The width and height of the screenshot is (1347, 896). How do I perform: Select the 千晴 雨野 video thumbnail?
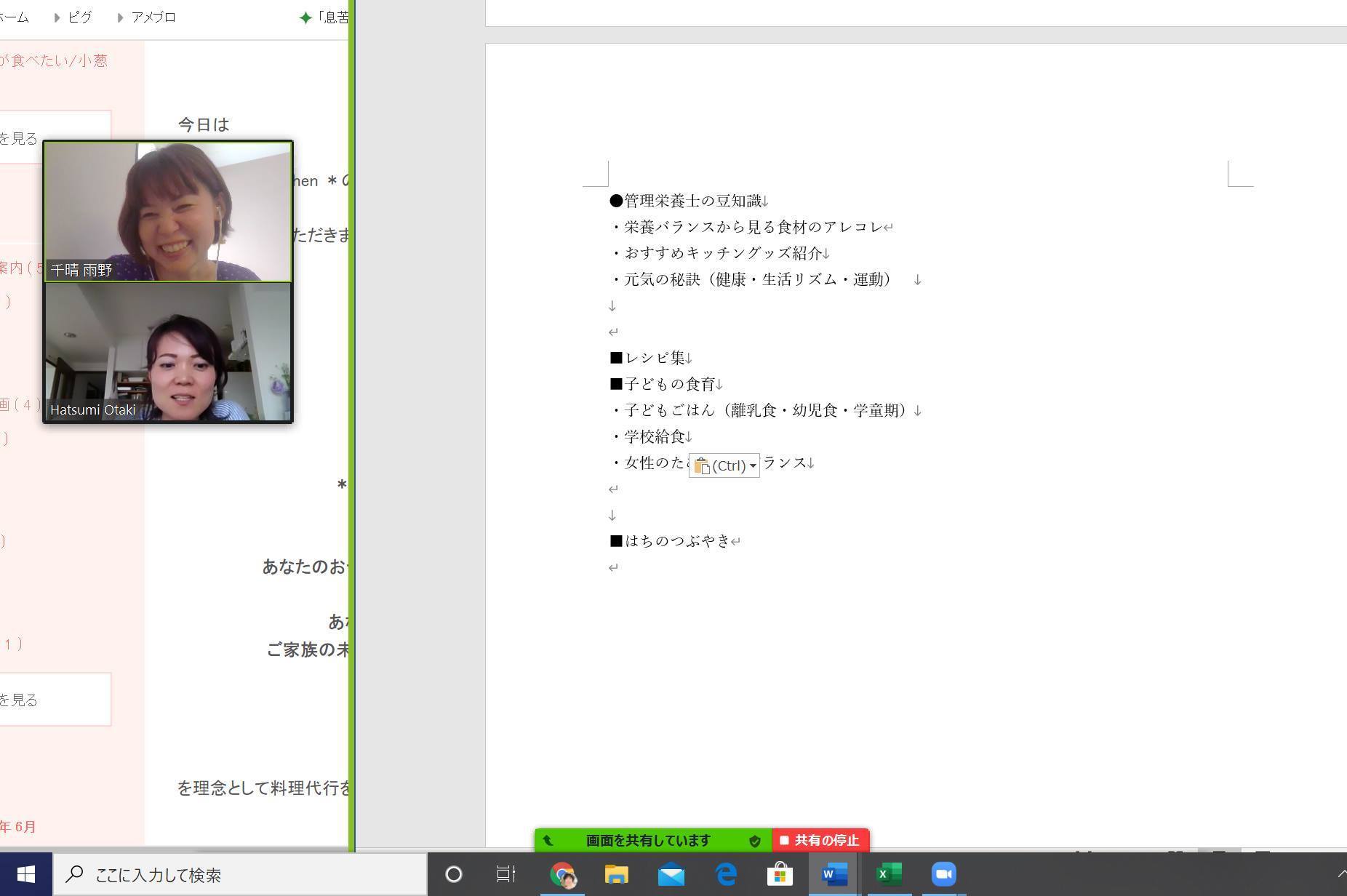(168, 211)
